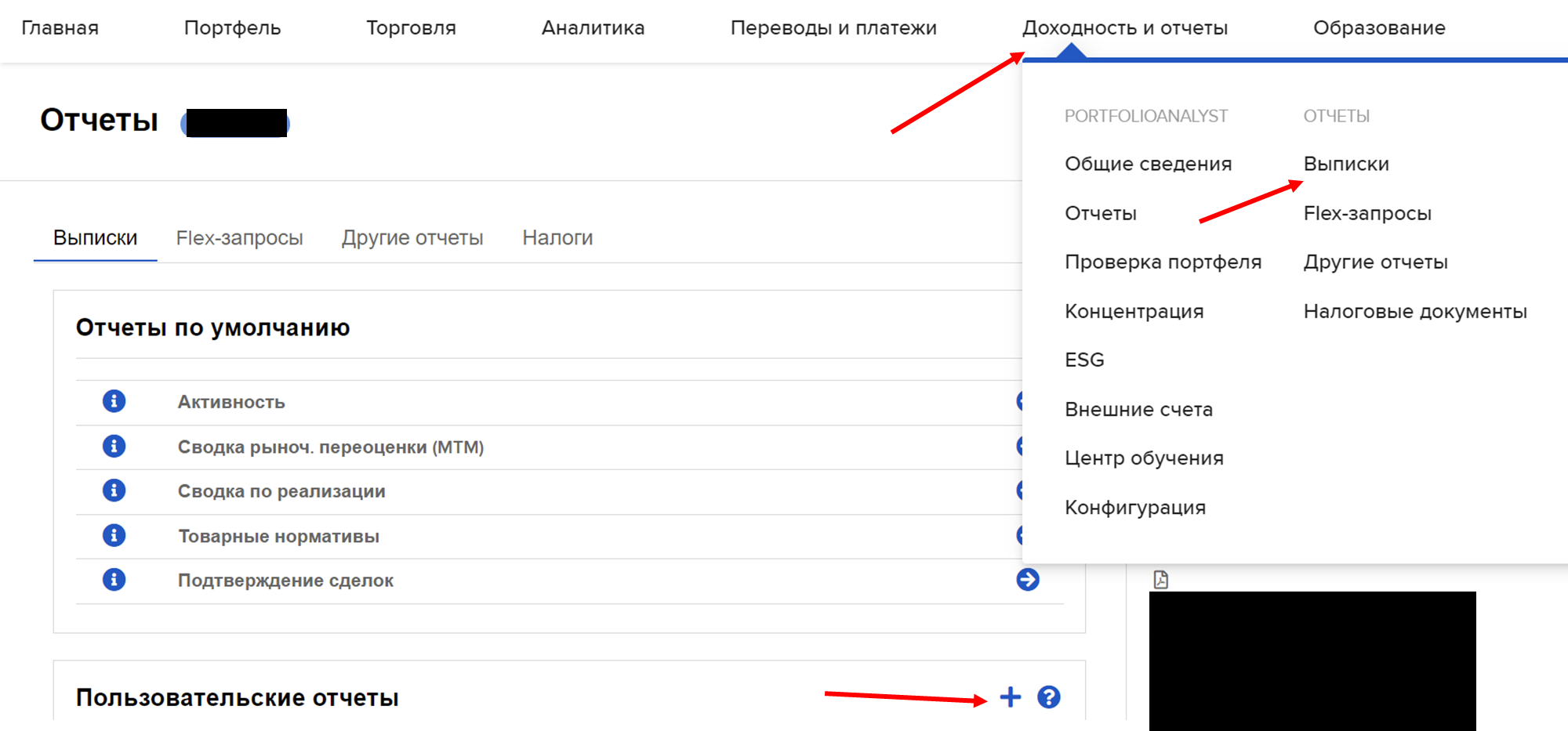This screenshot has width=1568, height=731.
Task: Open info icon for Сводка рыноч. переоценки (MTM)
Action: pyautogui.click(x=114, y=446)
